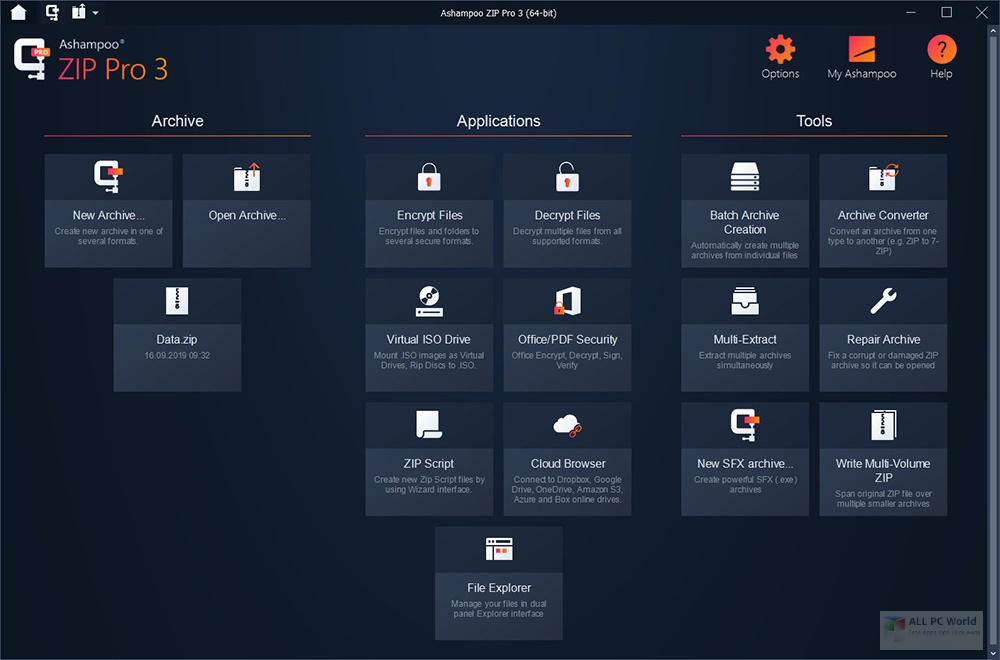Click the 'New Archive...' label

108,216
